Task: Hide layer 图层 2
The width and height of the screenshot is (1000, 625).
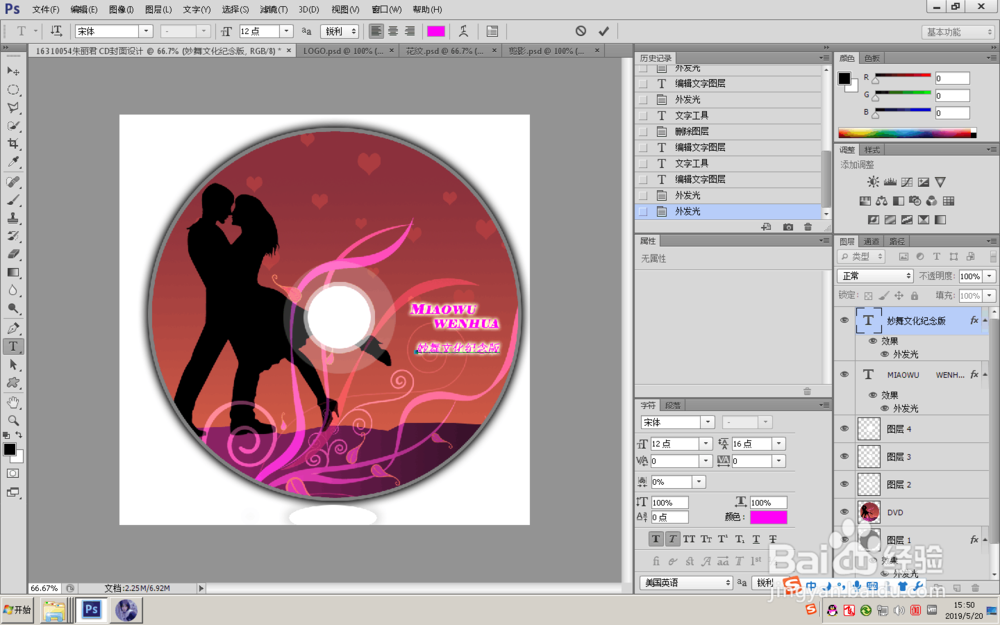Action: click(844, 484)
